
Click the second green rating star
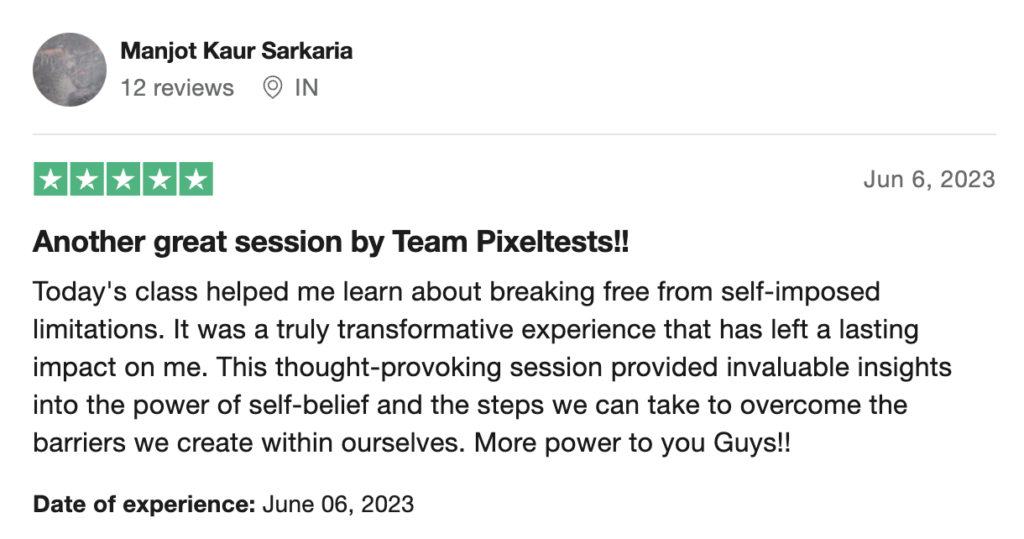coord(87,179)
